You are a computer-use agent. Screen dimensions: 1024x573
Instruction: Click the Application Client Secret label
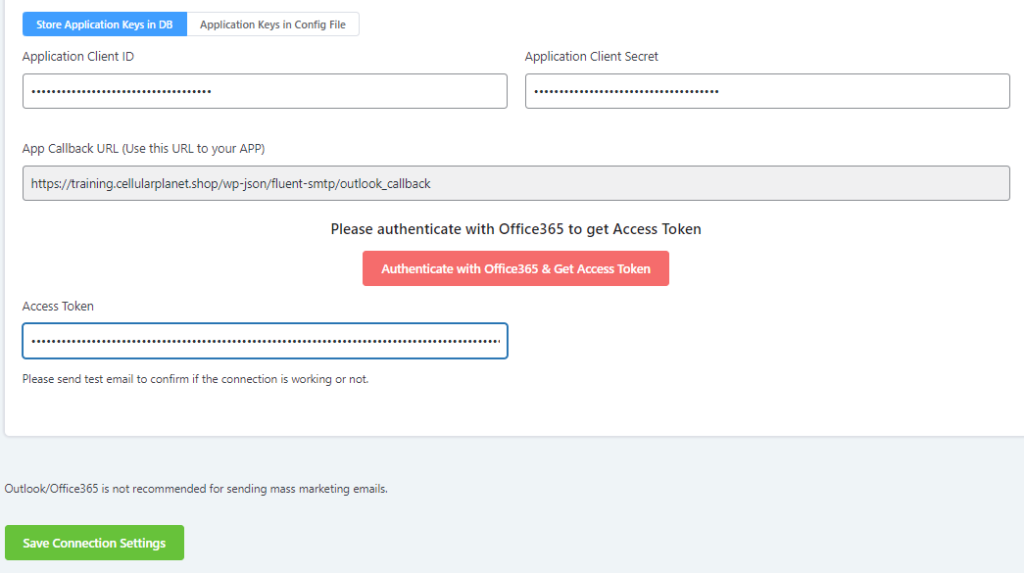pos(591,56)
